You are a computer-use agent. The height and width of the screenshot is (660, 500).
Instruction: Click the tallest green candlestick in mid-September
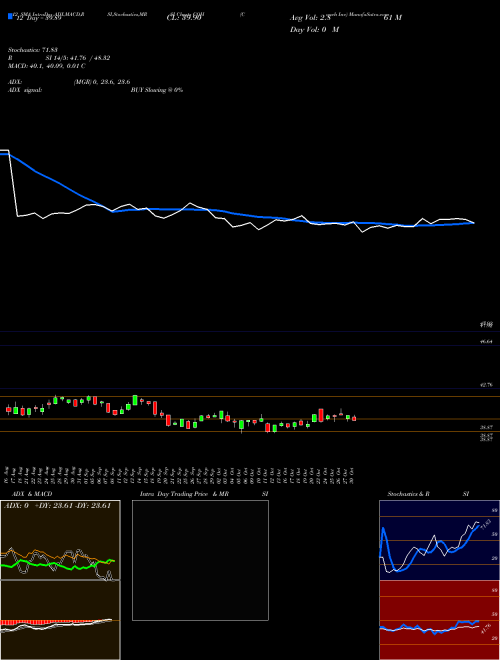[x=135, y=400]
